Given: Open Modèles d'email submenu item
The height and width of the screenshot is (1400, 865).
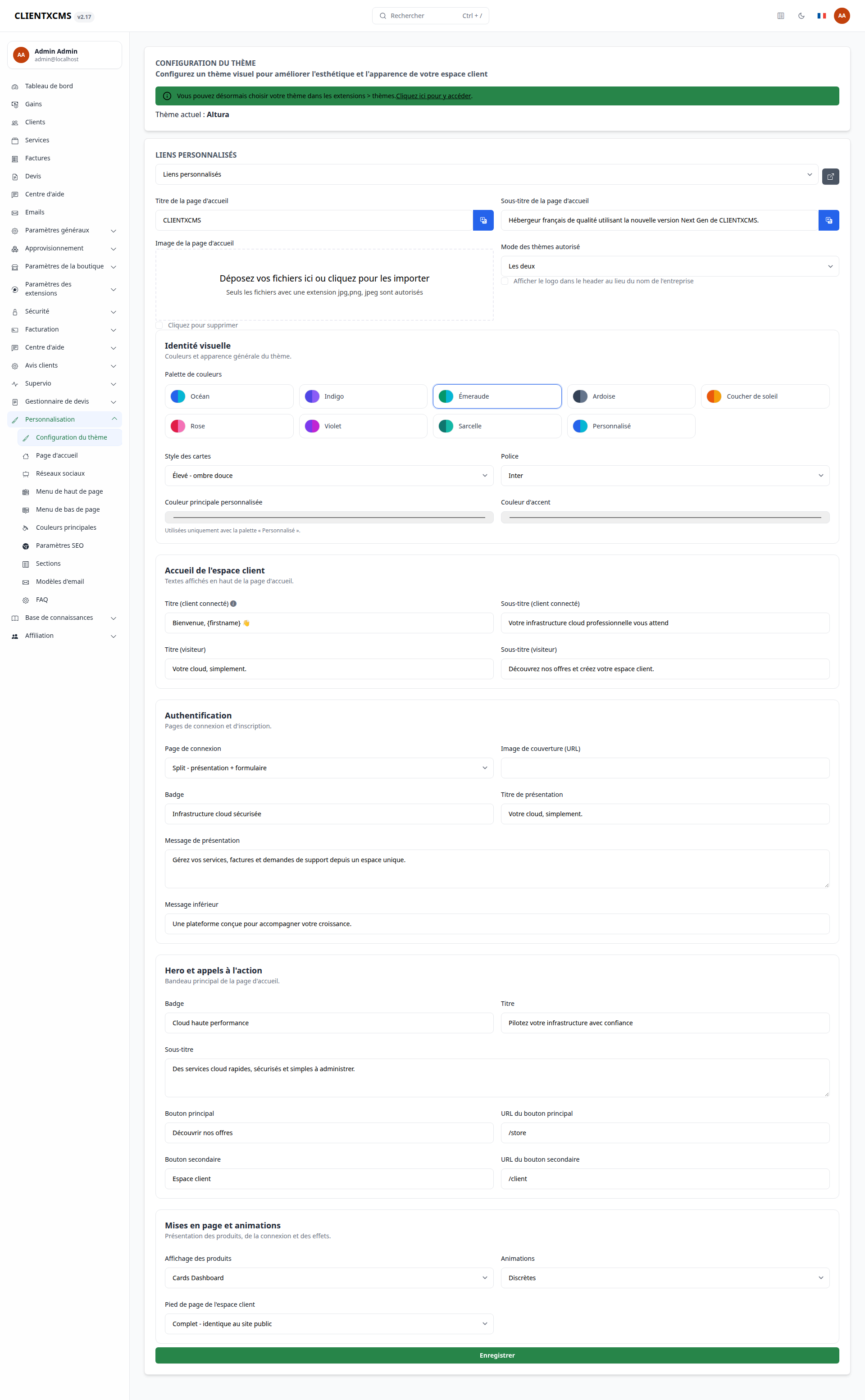Looking at the screenshot, I should (x=70, y=582).
